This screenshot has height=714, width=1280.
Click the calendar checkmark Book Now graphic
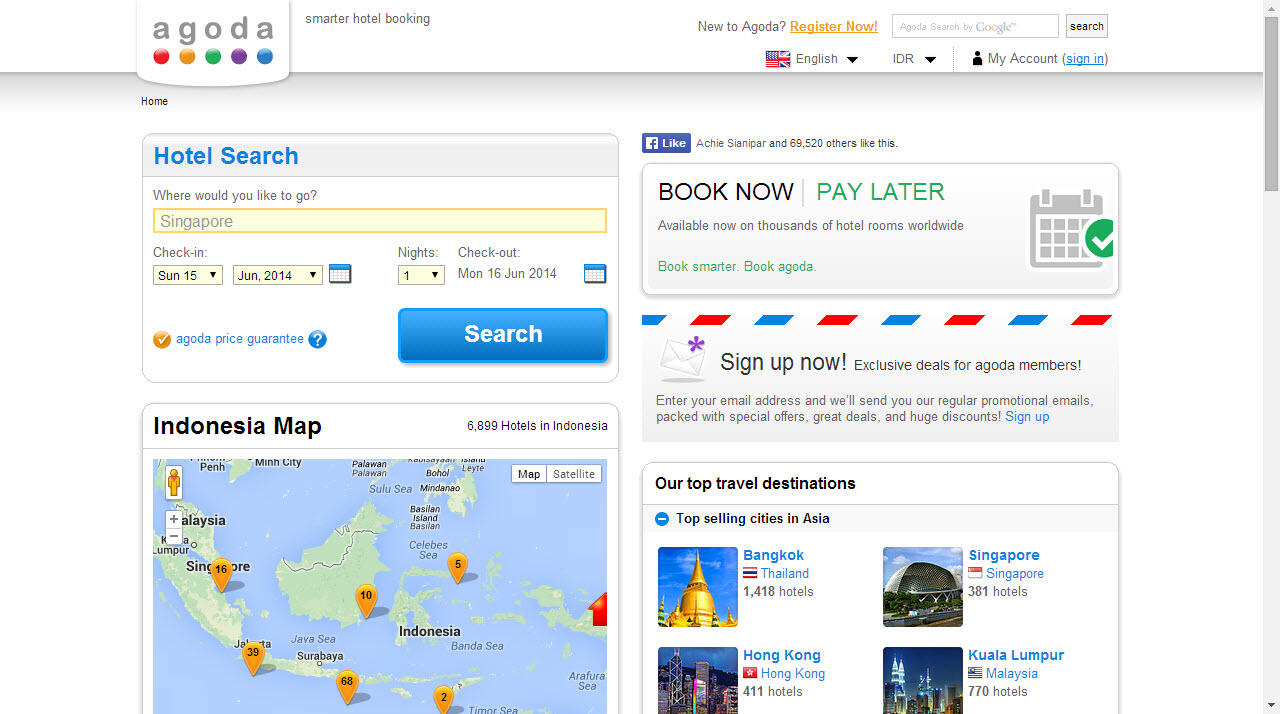pos(1071,229)
